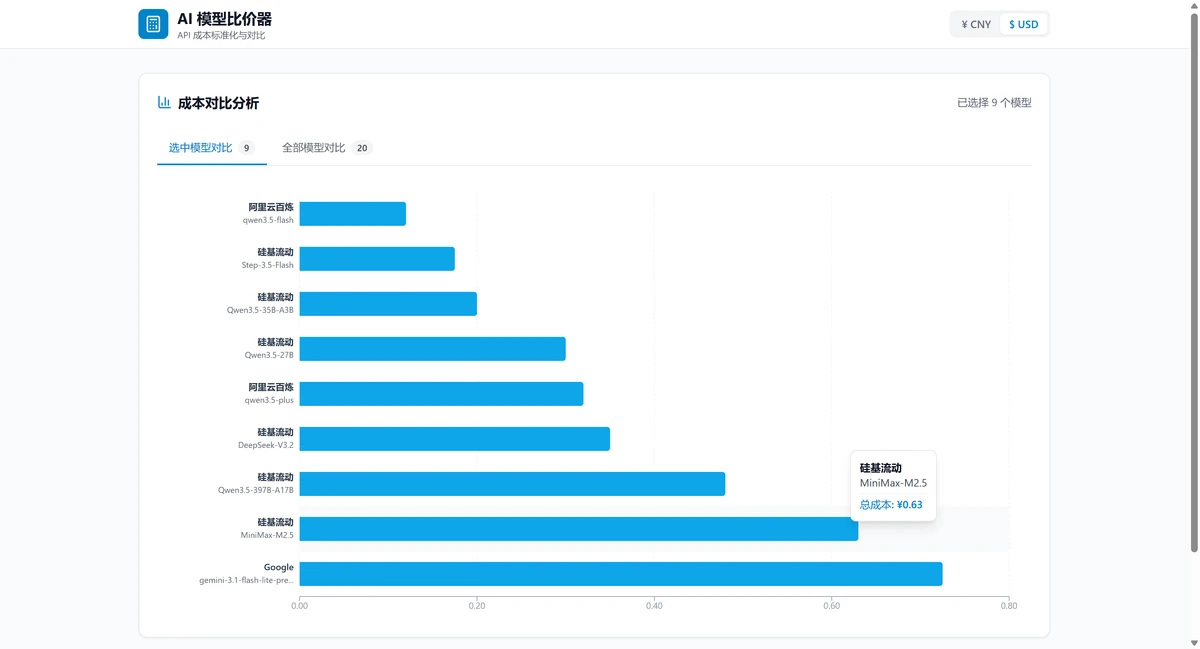
Task: Click the MiniMax-M2.5 bar
Action: (578, 529)
